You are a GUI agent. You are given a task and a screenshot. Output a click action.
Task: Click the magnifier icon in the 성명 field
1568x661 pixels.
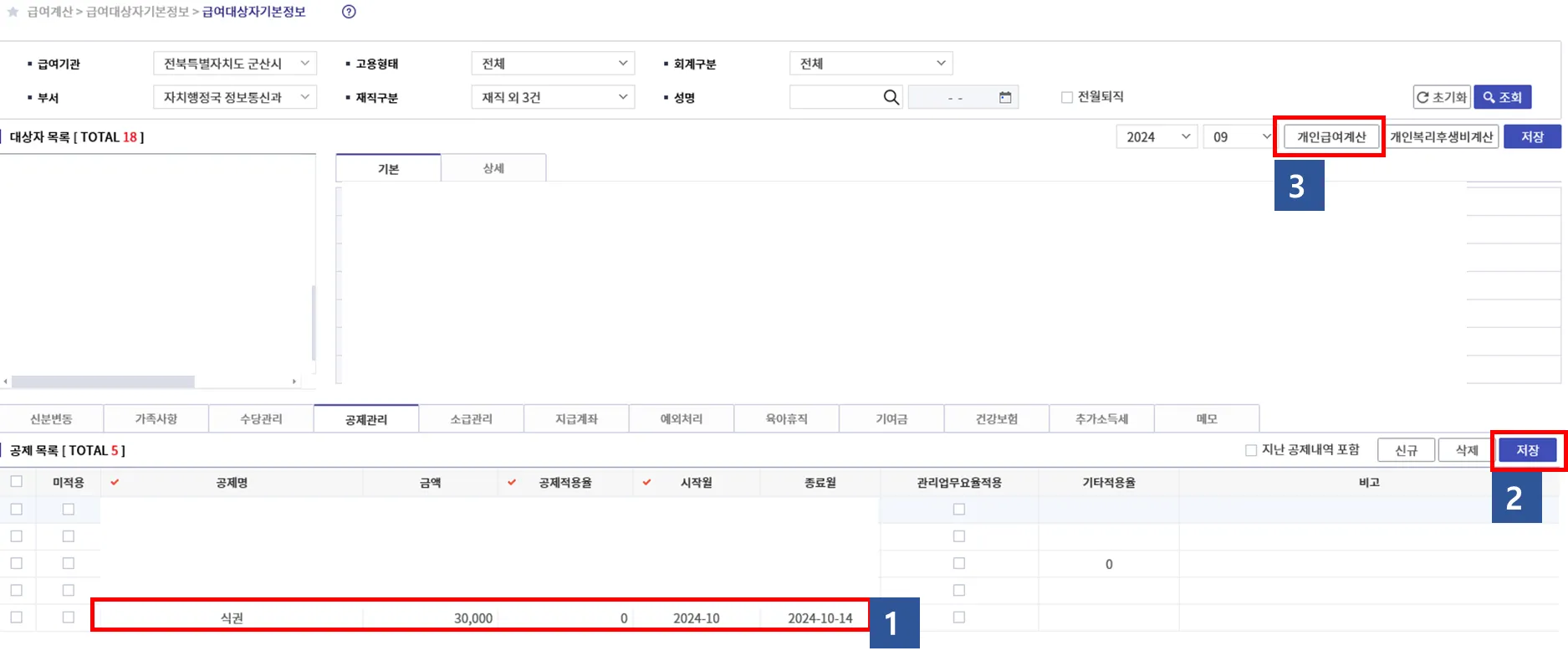[891, 98]
